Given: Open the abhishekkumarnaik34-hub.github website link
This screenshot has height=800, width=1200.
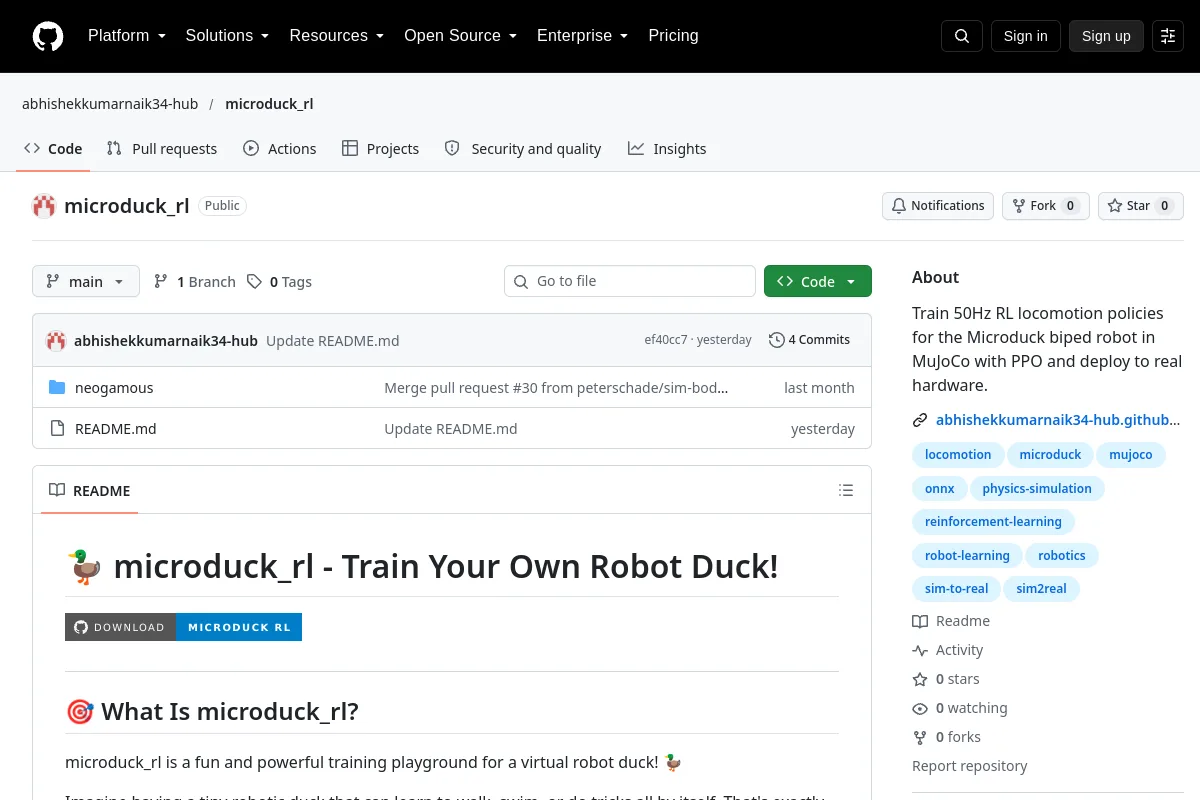Looking at the screenshot, I should coord(1058,421).
